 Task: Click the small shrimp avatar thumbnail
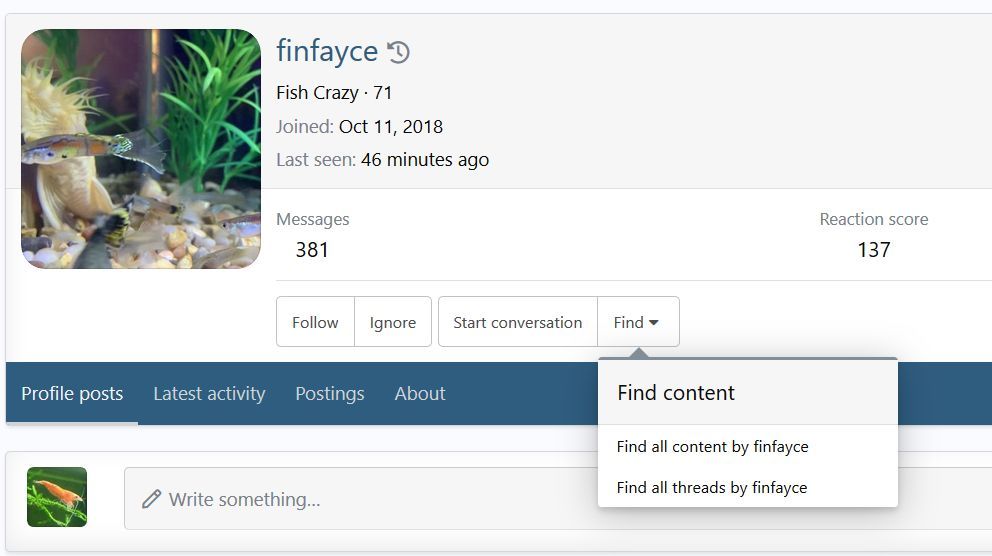pyautogui.click(x=57, y=497)
